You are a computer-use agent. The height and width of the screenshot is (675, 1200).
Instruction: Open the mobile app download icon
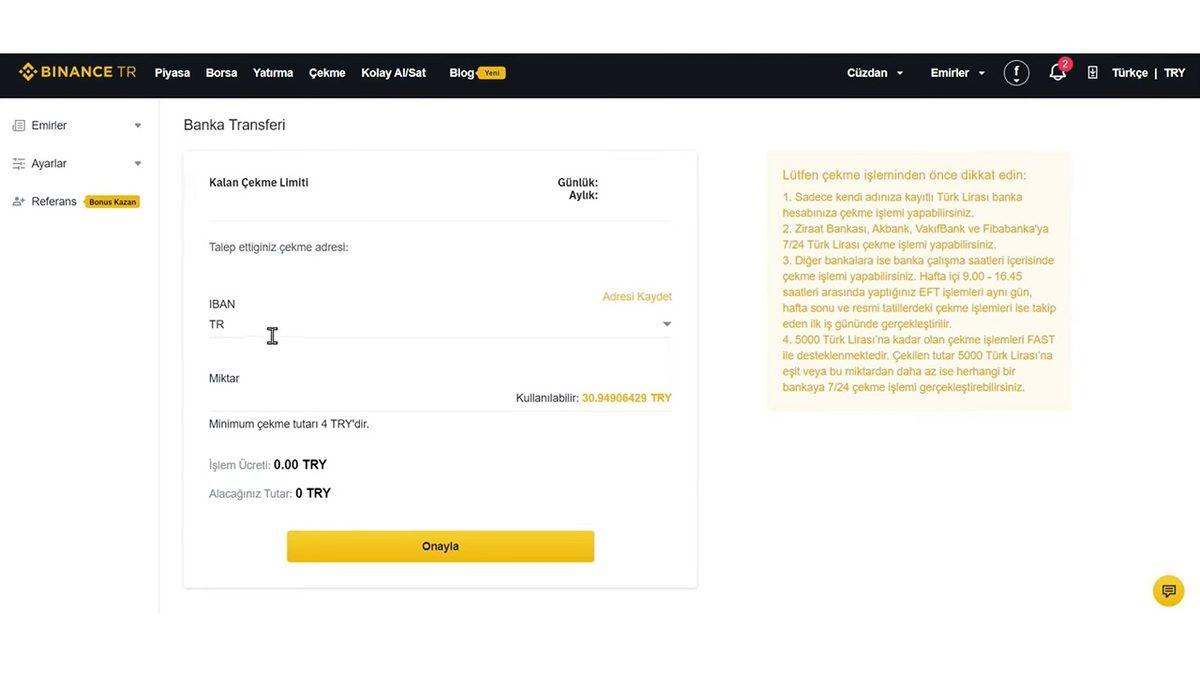point(1092,72)
